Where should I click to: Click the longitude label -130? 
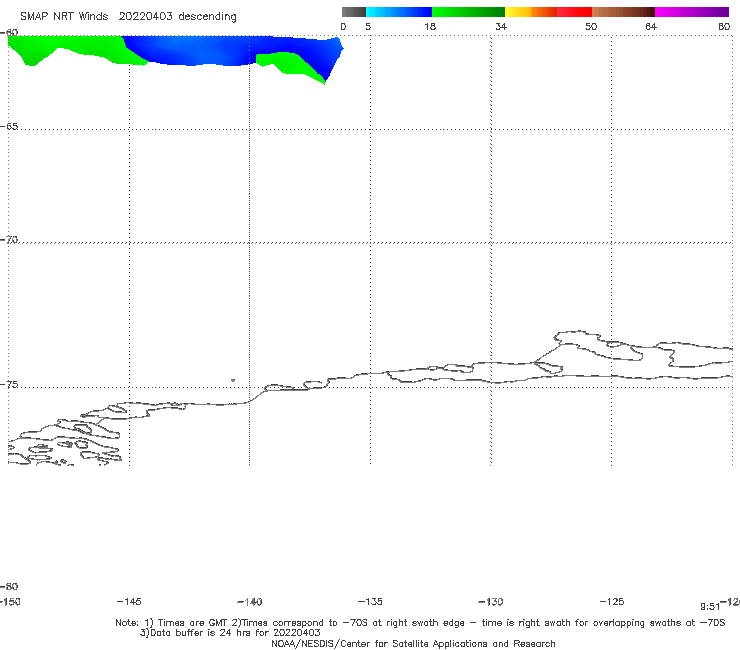point(491,602)
